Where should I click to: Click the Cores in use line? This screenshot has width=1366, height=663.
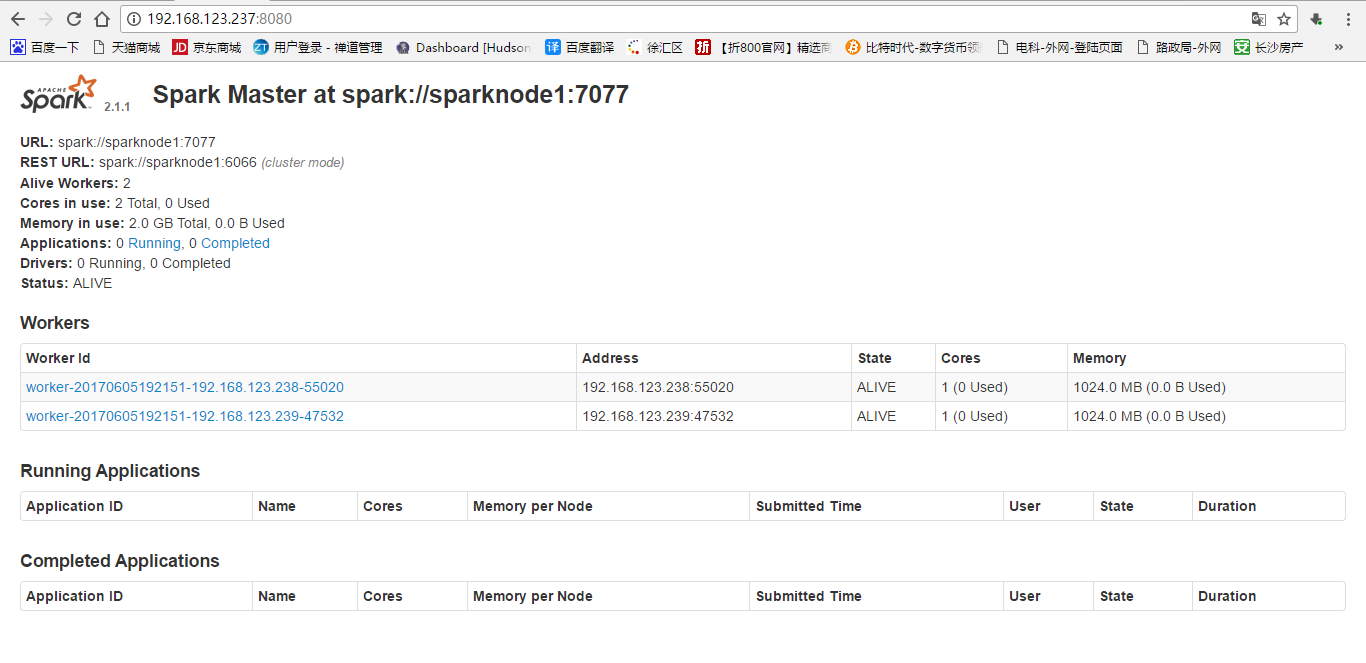pos(115,203)
